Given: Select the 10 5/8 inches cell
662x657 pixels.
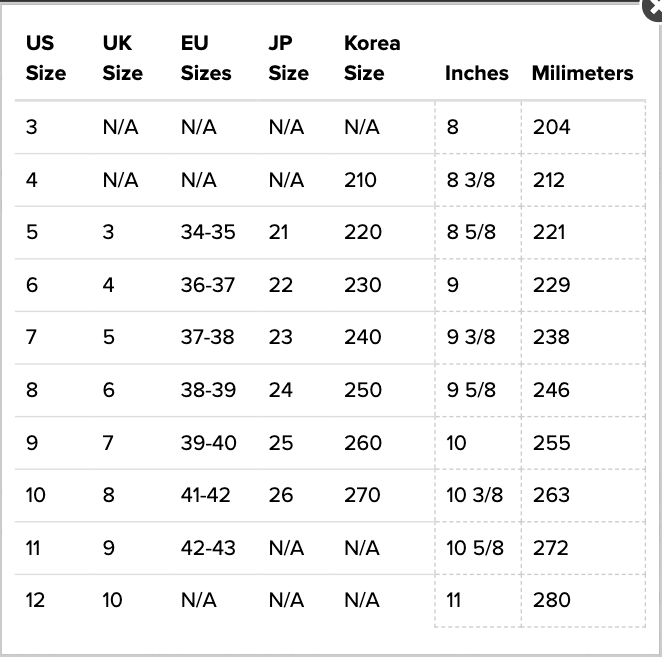Looking at the screenshot, I should pyautogui.click(x=474, y=548).
